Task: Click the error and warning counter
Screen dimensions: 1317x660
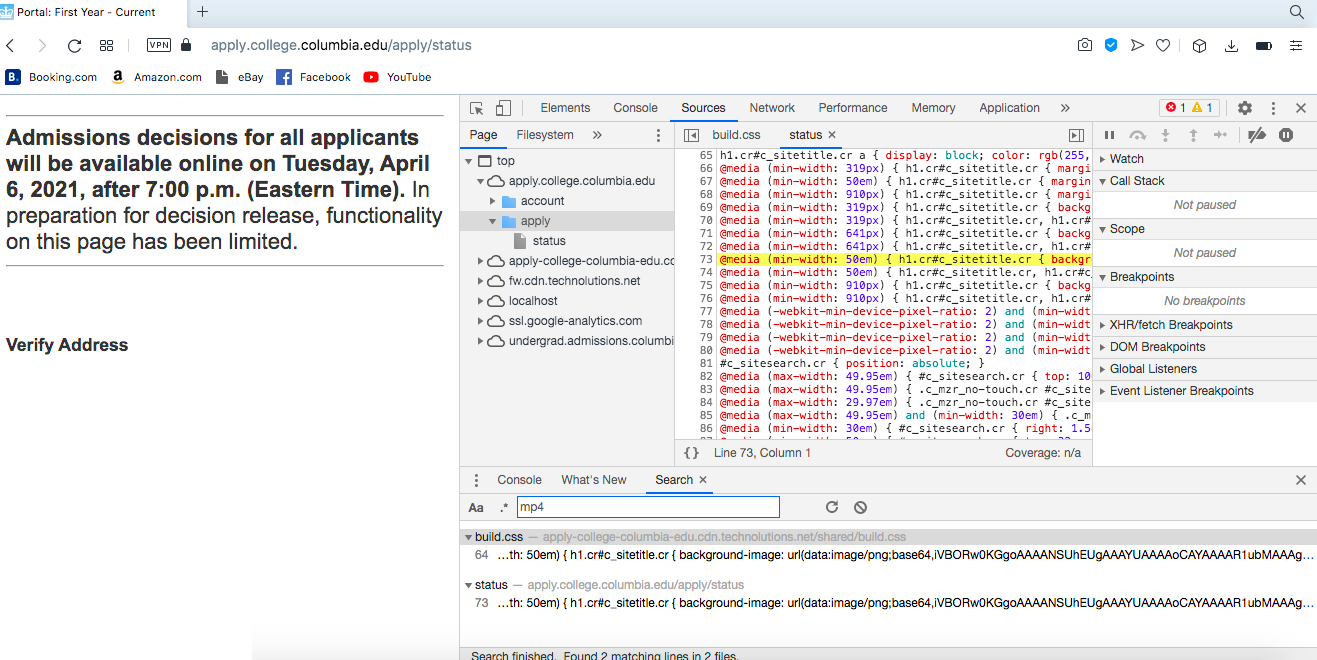Action: [1188, 108]
